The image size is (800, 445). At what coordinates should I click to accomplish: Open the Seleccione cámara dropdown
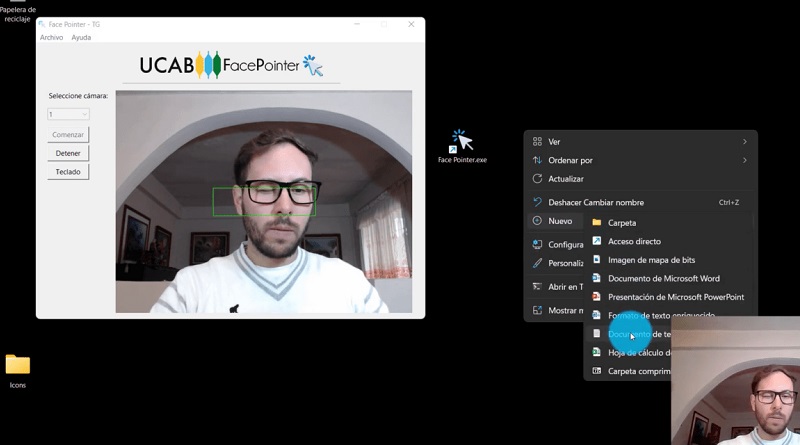point(68,114)
